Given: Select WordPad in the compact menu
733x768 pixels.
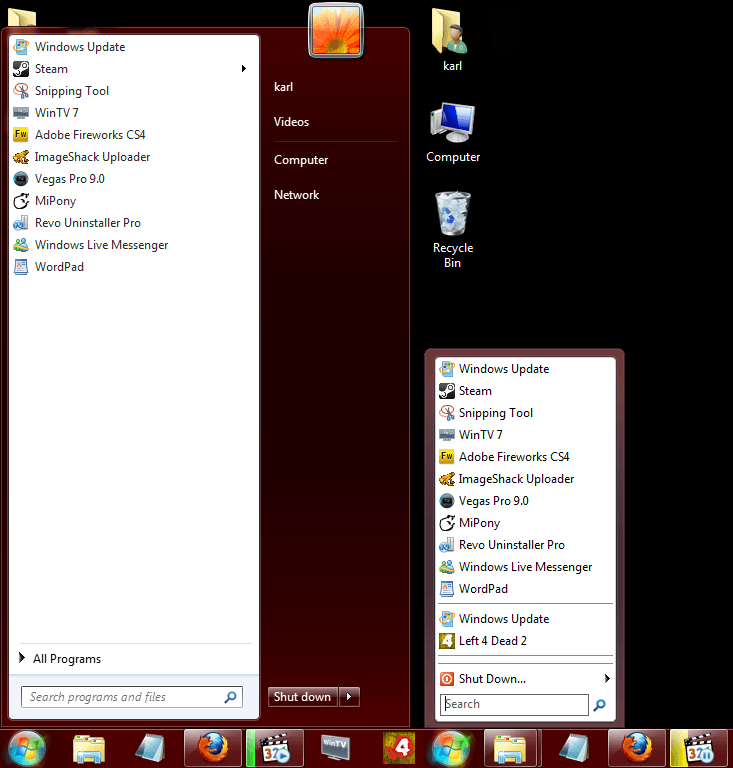Looking at the screenshot, I should pos(525,589).
